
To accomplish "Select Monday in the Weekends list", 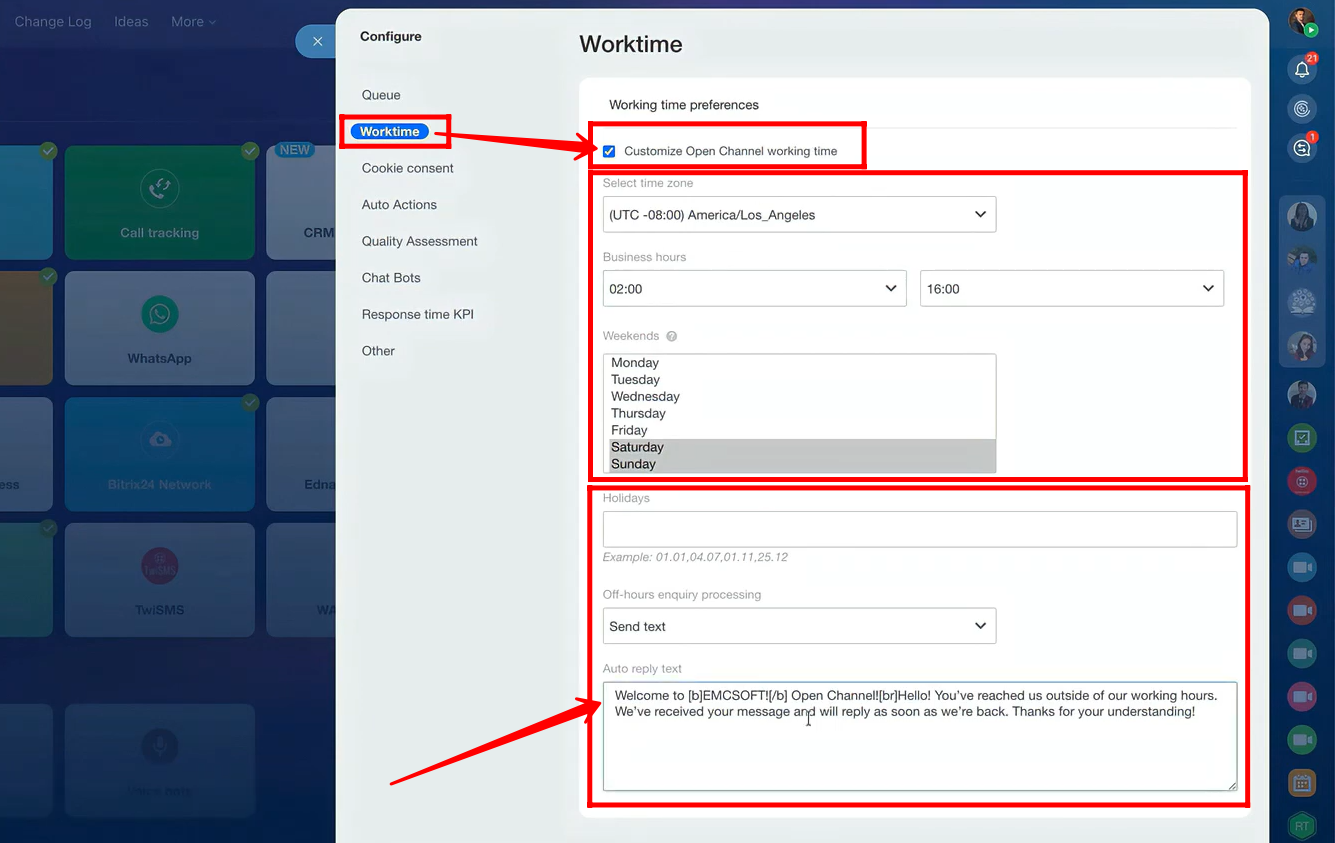I will click(635, 363).
